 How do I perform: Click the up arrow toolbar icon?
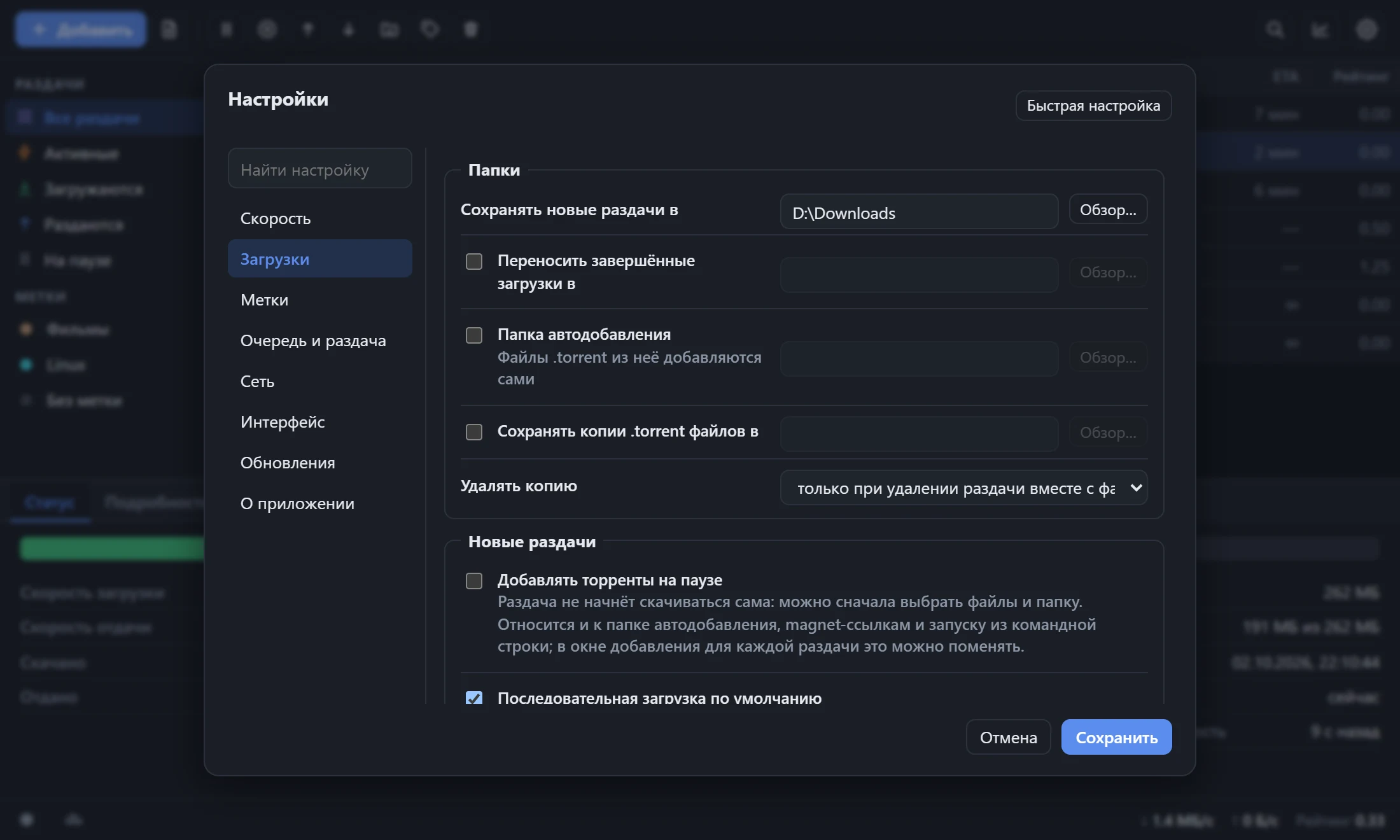tap(308, 29)
